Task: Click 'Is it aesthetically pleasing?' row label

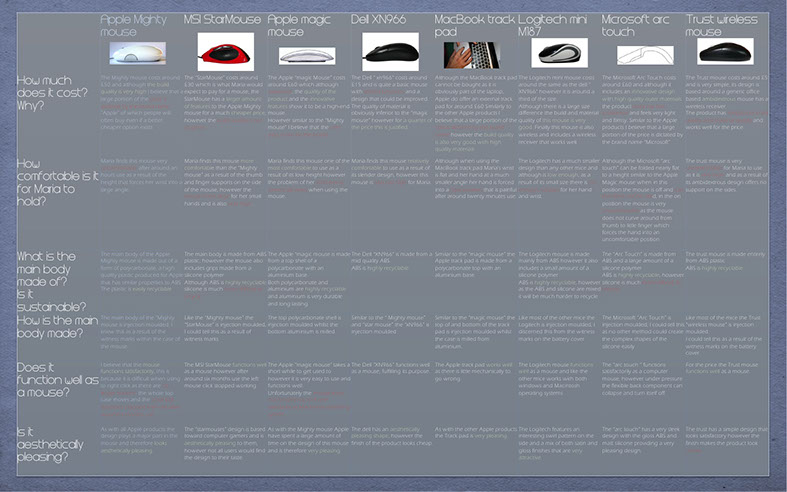Action: pyautogui.click(x=52, y=439)
